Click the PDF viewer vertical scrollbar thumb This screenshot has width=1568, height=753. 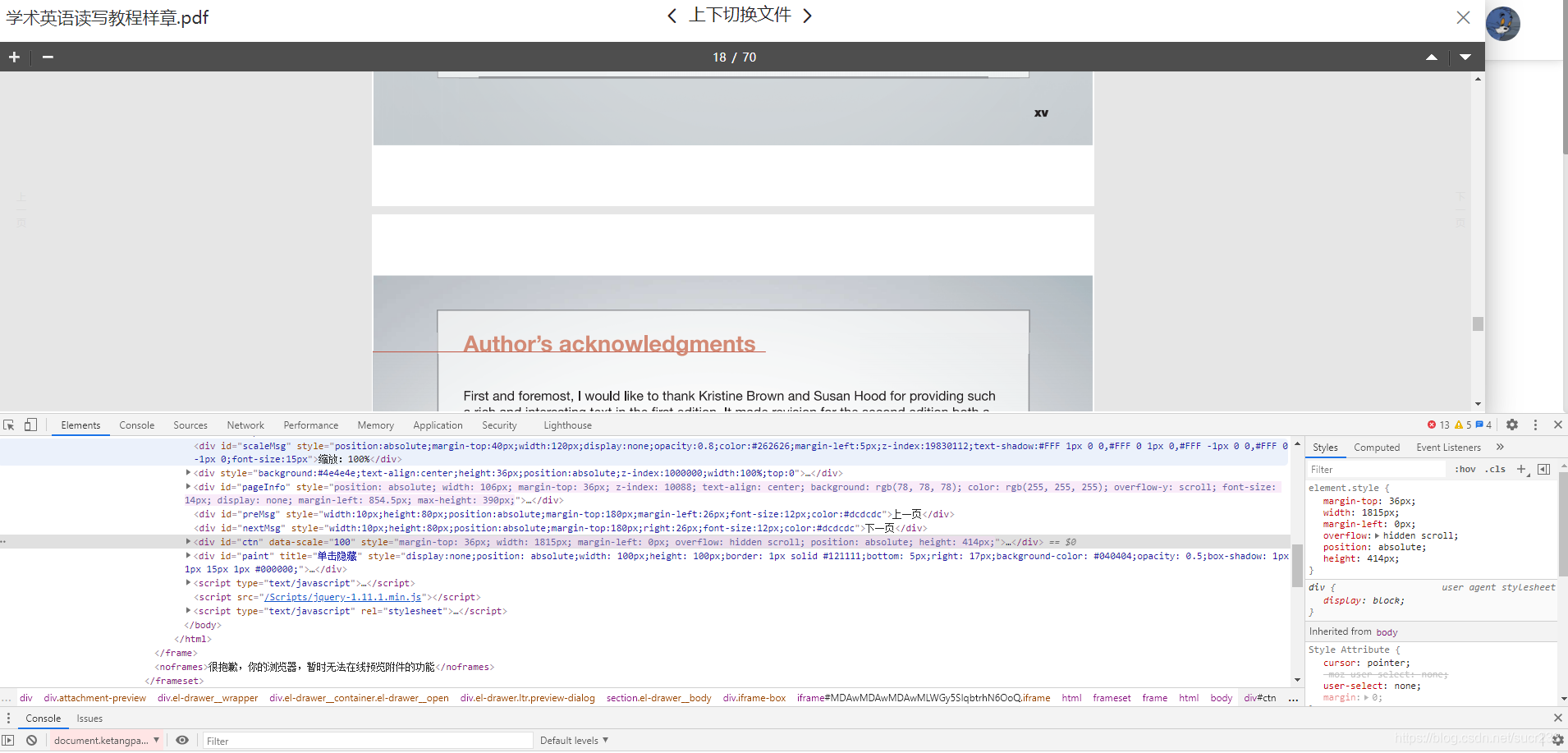tap(1478, 324)
